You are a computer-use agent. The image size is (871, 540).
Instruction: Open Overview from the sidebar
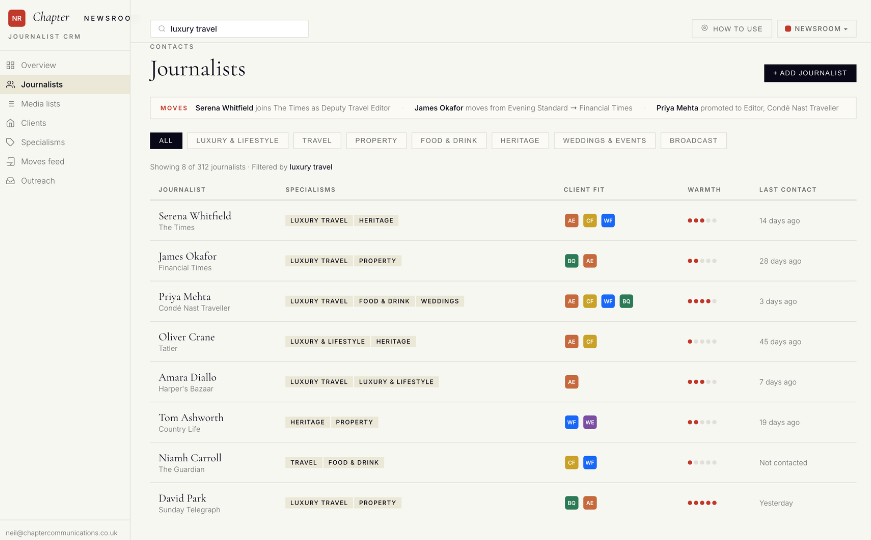pos(65,65)
